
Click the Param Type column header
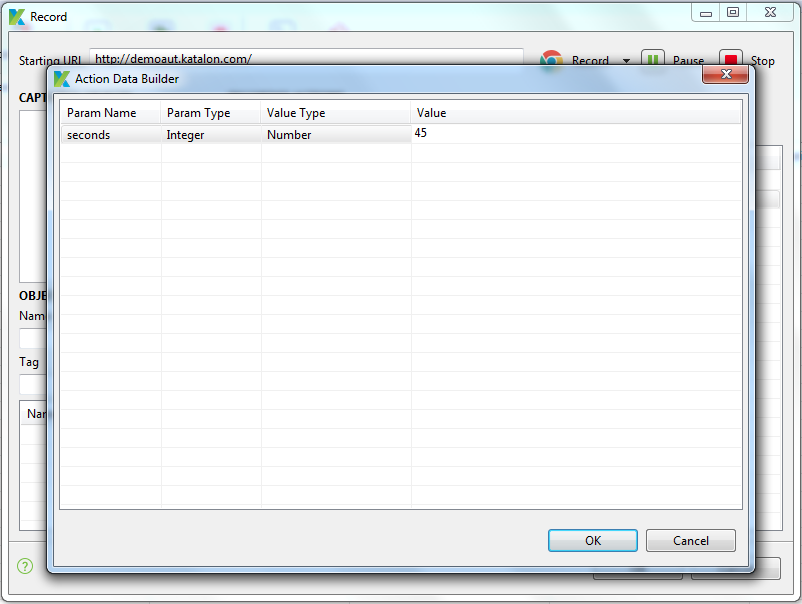211,113
